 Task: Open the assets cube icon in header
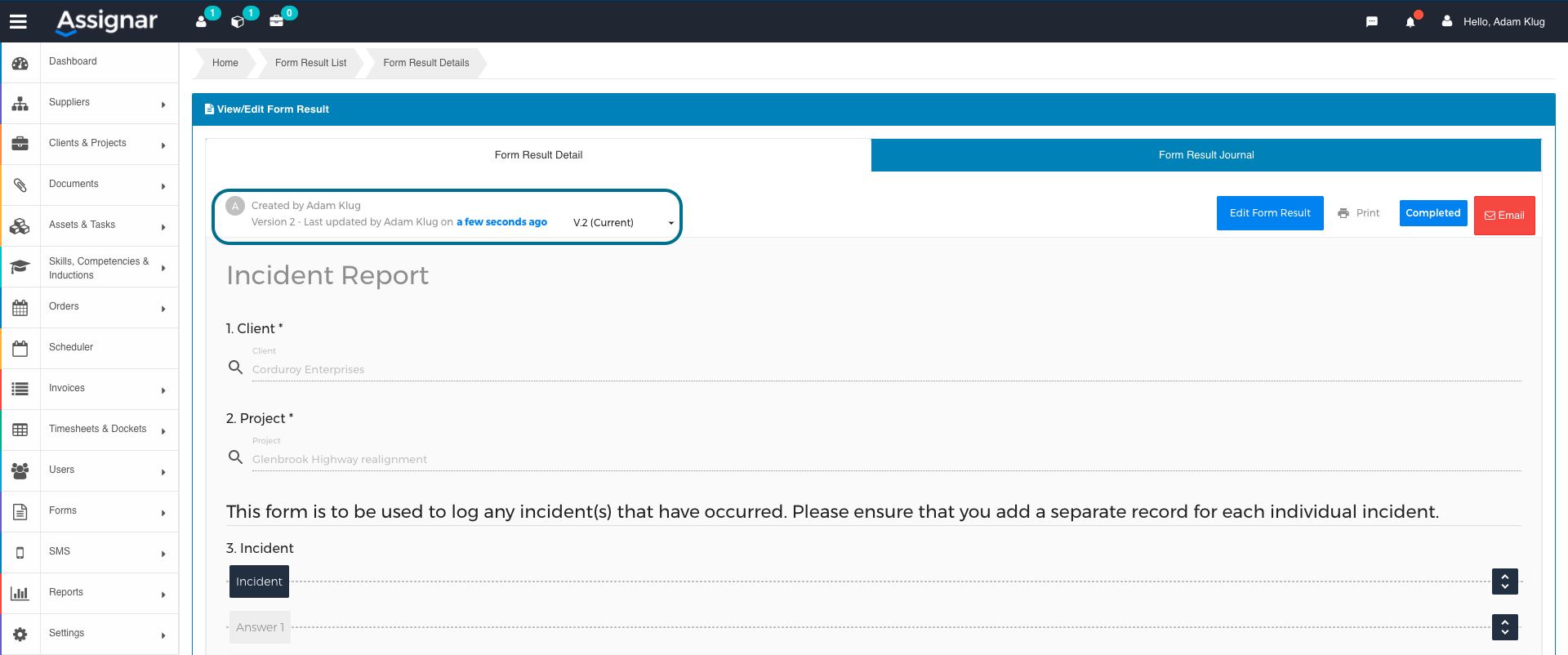238,21
